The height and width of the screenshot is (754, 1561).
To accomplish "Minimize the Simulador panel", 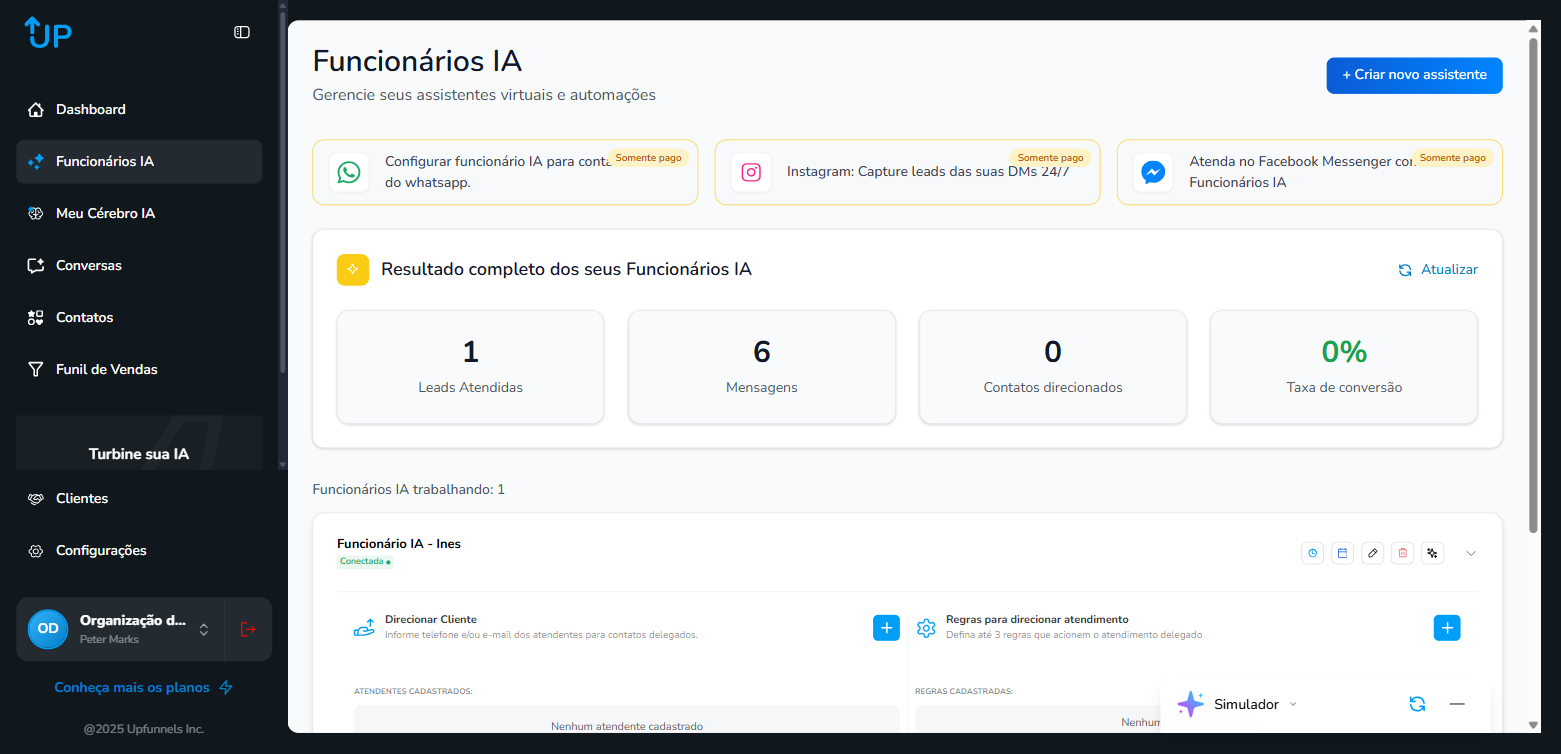I will tap(1457, 704).
